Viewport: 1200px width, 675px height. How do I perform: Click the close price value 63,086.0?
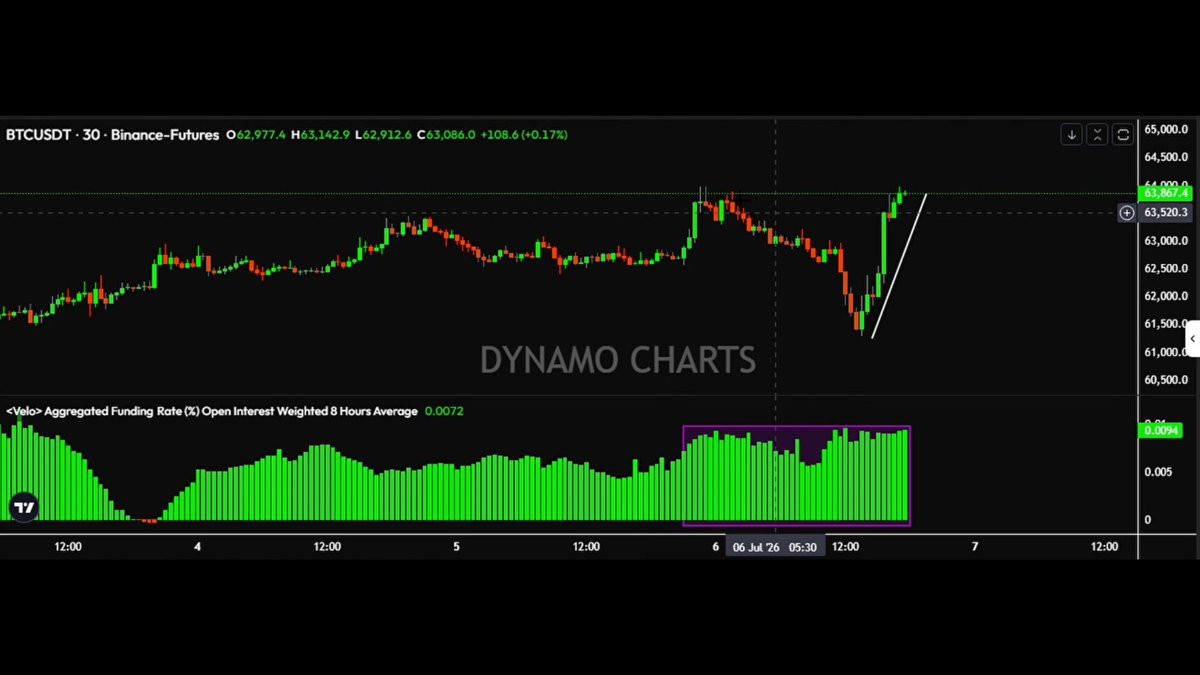click(451, 134)
